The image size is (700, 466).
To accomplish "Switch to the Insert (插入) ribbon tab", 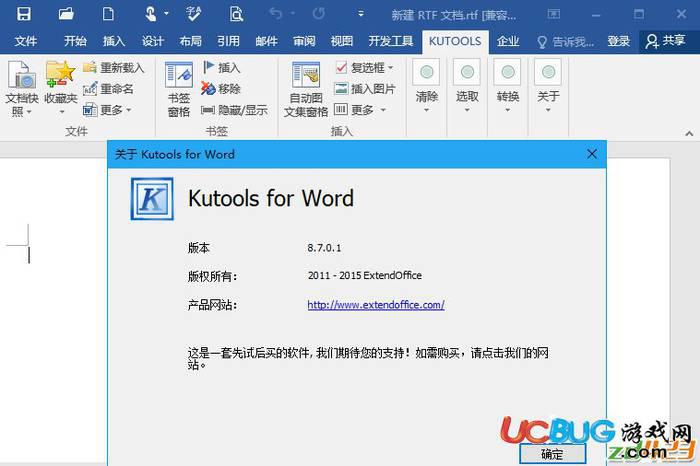I will tap(114, 42).
